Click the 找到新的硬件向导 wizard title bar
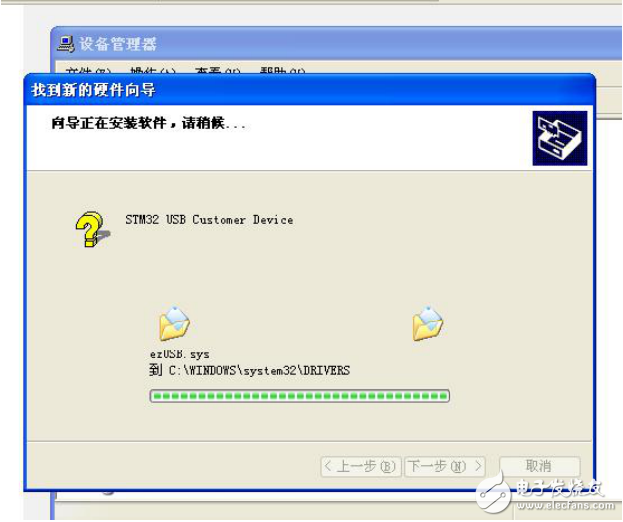The width and height of the screenshot is (623, 522). pos(310,90)
